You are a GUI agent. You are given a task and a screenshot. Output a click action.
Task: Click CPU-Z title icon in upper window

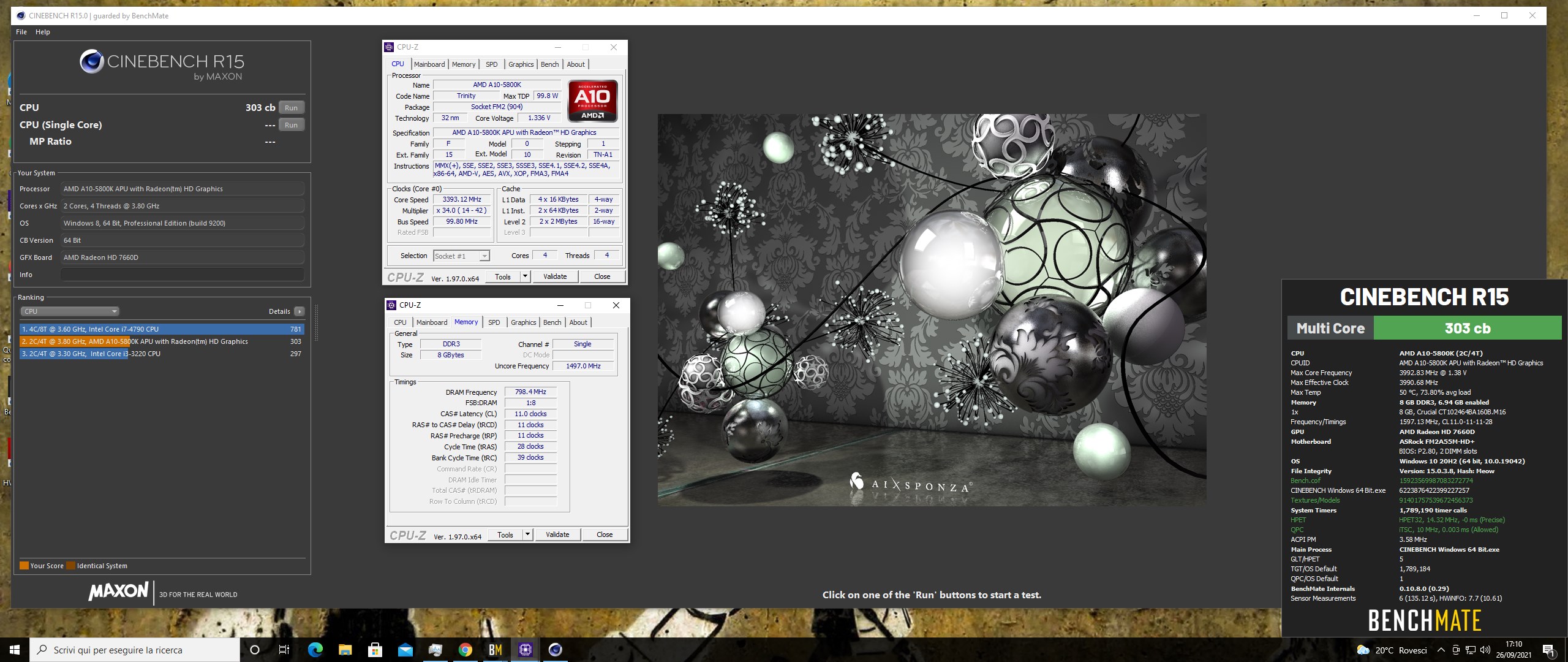coord(389,47)
